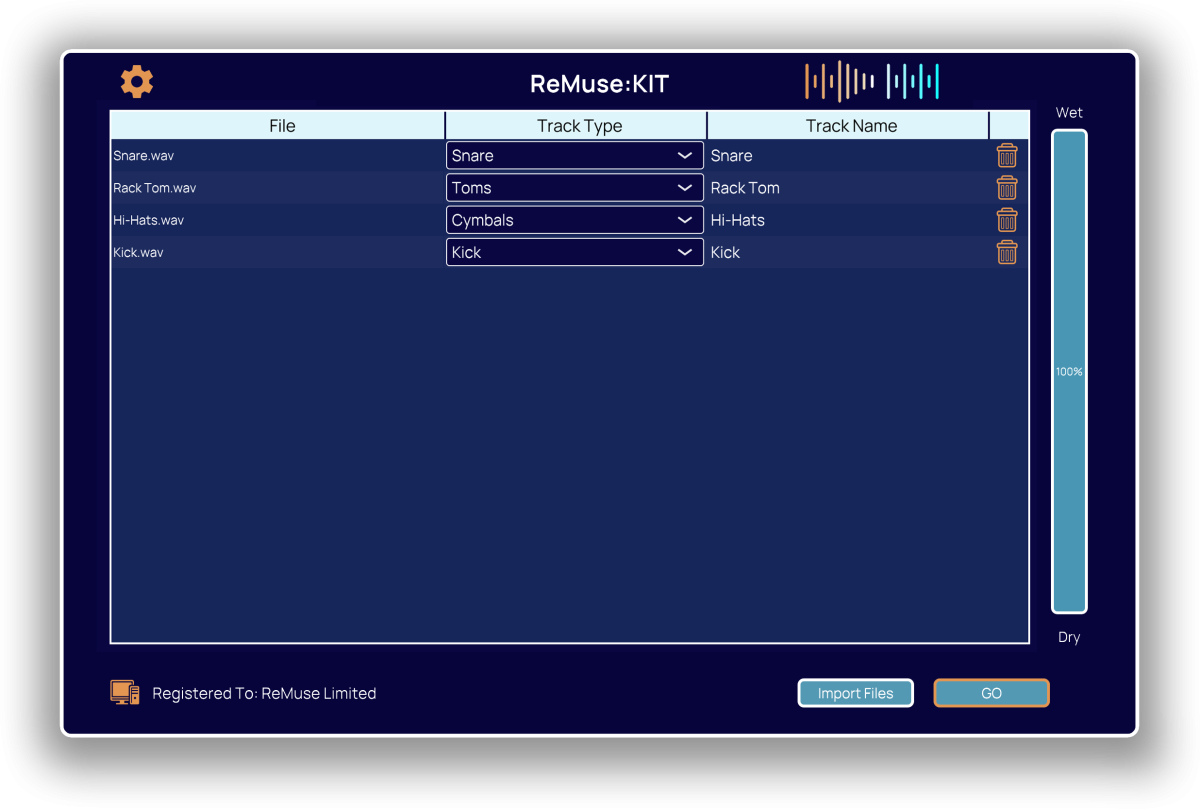The image size is (1200, 809).
Task: Remove the Kick track using trash icon
Action: 1007,252
